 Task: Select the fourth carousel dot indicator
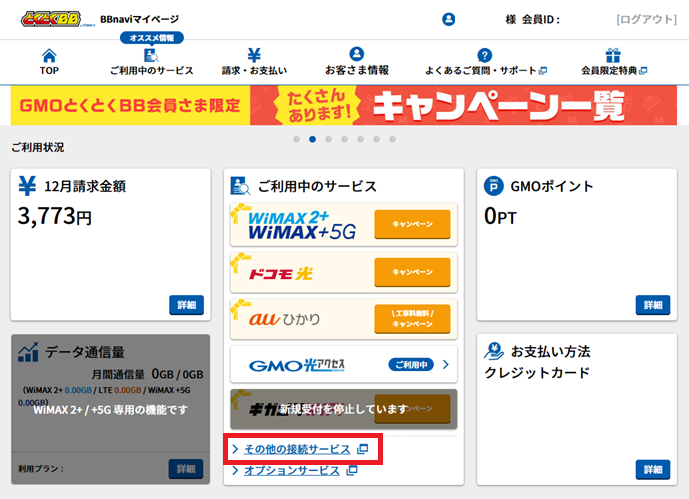[x=344, y=139]
